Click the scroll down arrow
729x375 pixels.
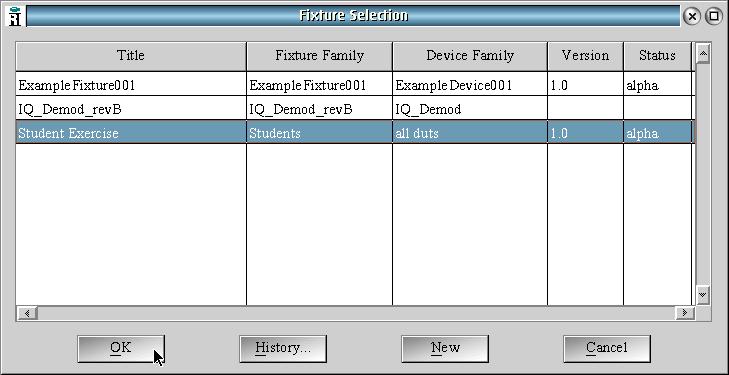click(703, 295)
